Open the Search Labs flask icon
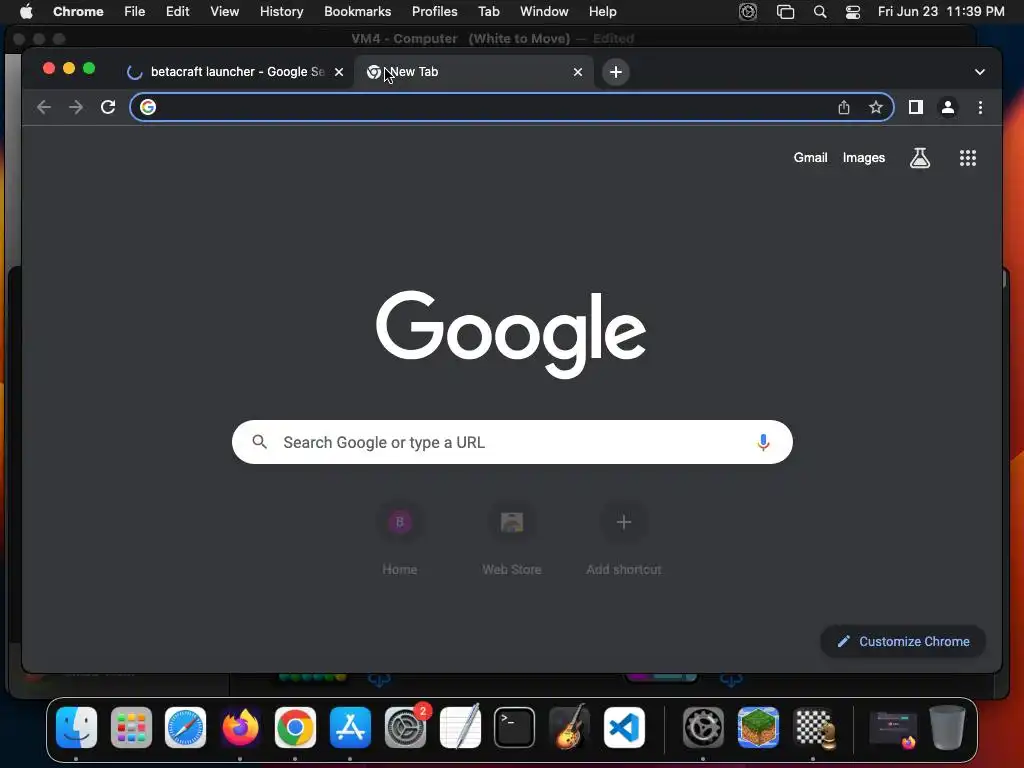This screenshot has height=768, width=1024. click(920, 157)
